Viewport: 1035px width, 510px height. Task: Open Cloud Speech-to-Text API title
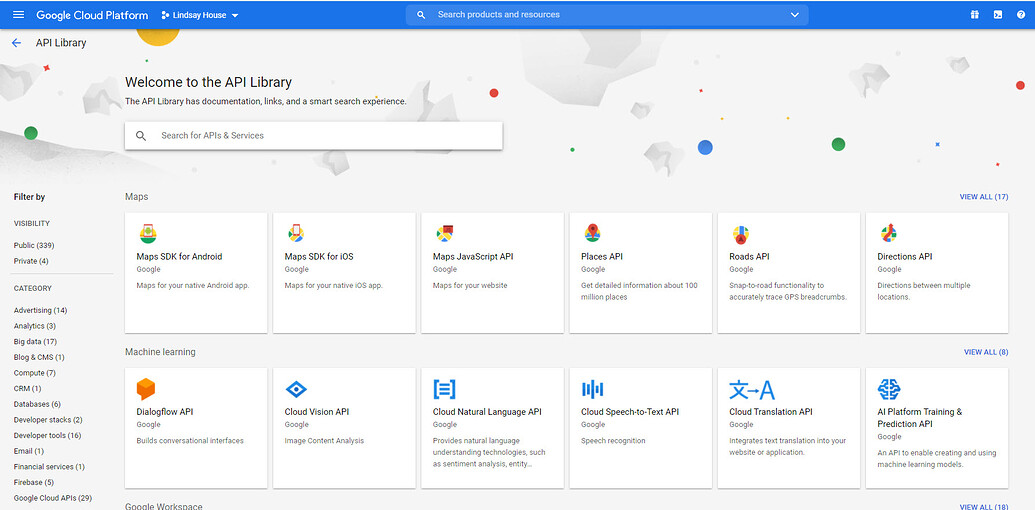[x=630, y=412]
